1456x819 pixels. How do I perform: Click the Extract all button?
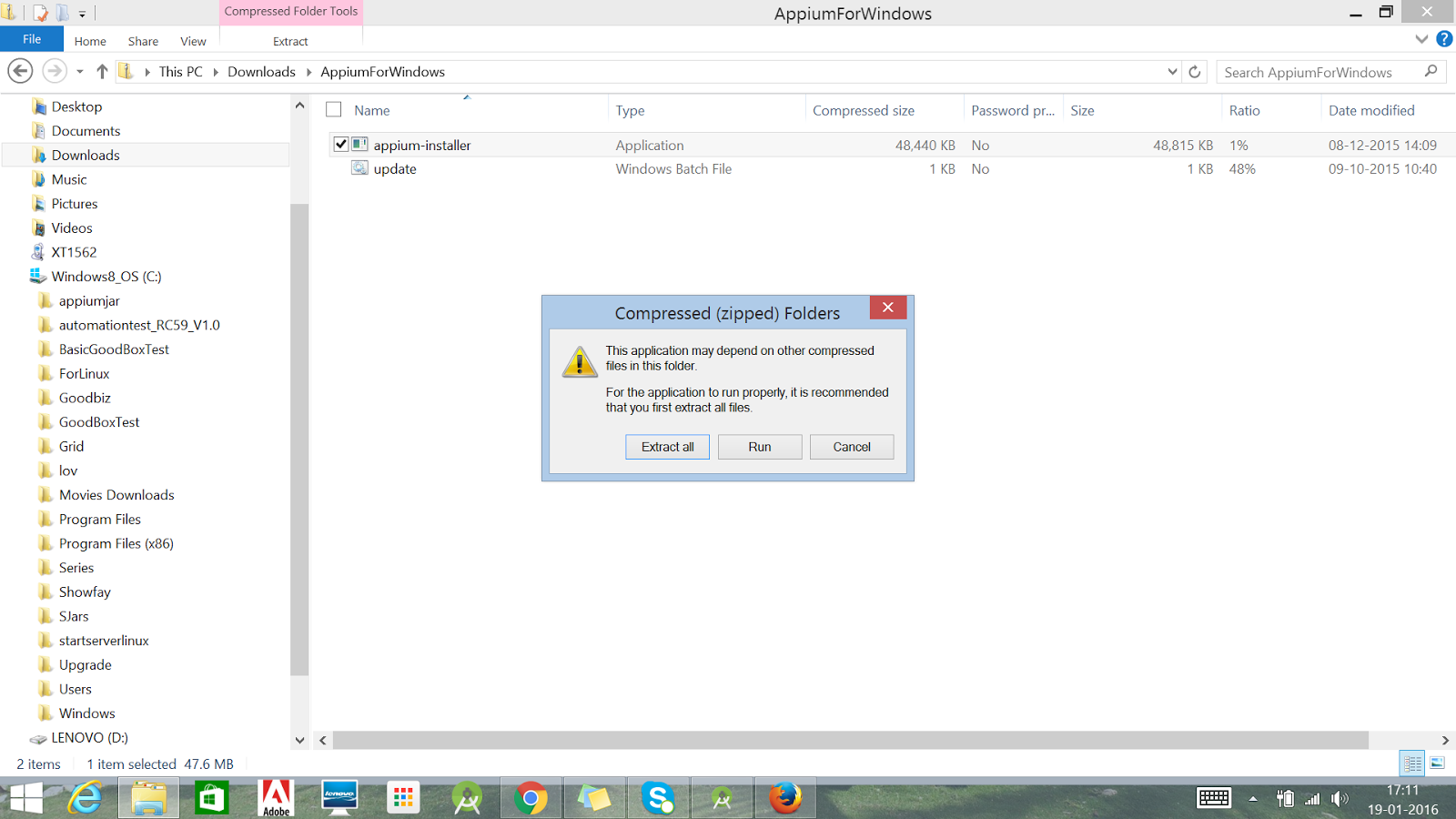pyautogui.click(x=667, y=447)
